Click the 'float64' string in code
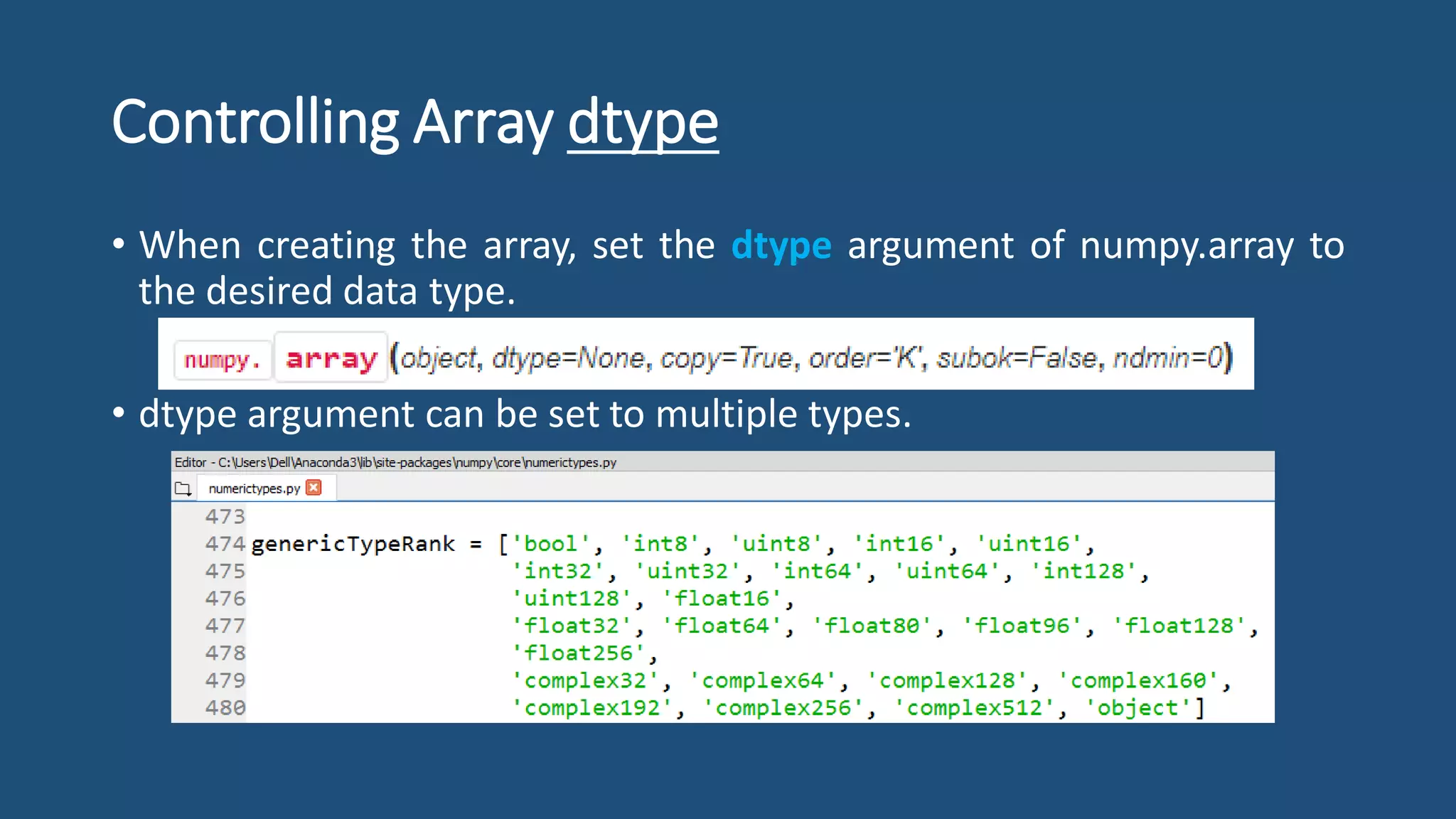 (722, 626)
